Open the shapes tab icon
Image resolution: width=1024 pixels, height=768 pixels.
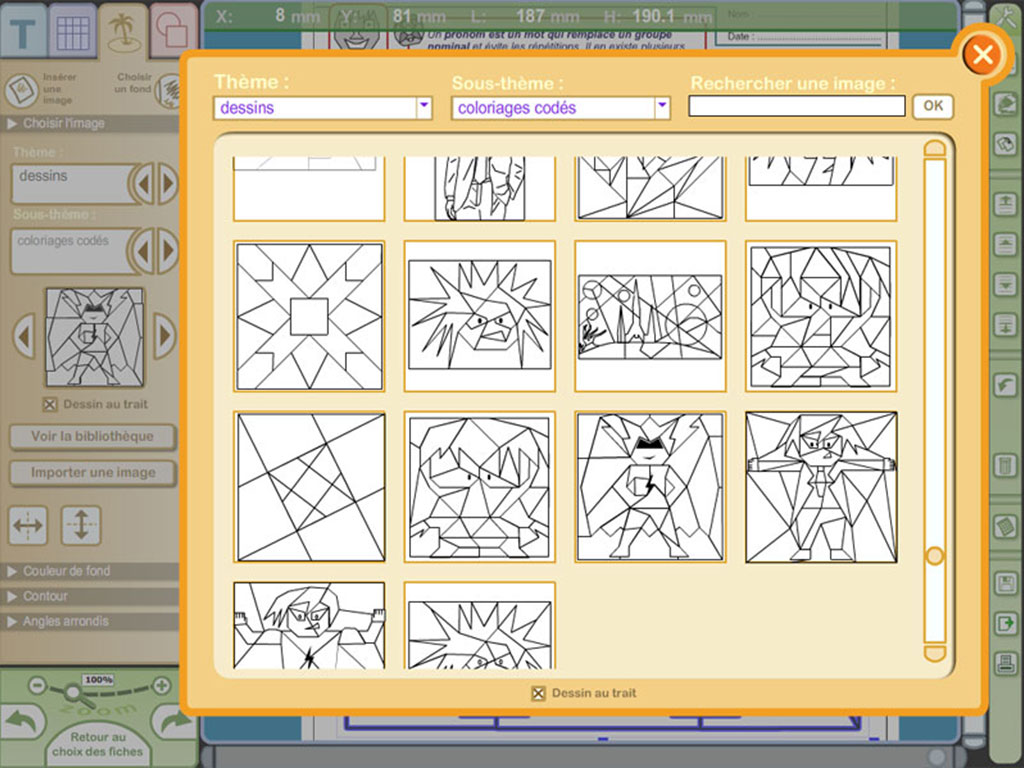pos(172,30)
